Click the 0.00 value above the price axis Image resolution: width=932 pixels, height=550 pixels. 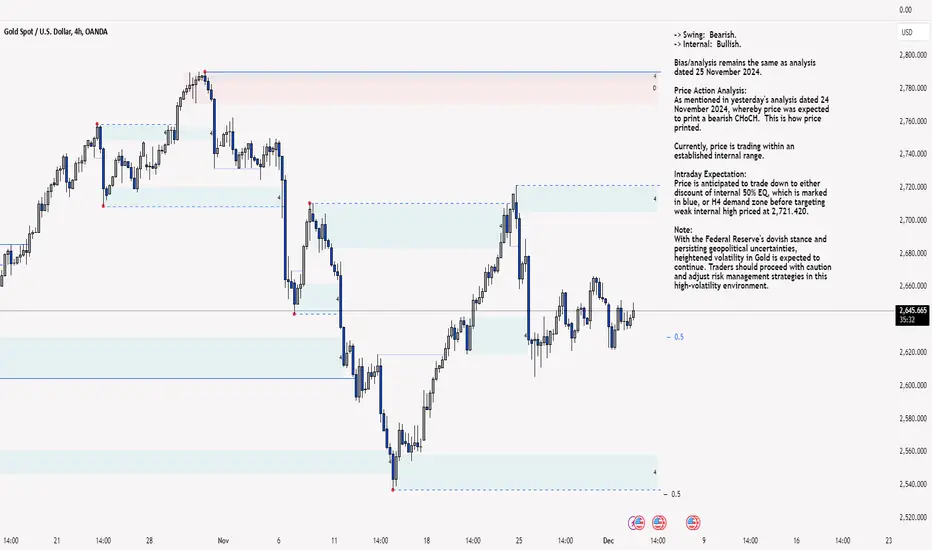pyautogui.click(x=905, y=10)
